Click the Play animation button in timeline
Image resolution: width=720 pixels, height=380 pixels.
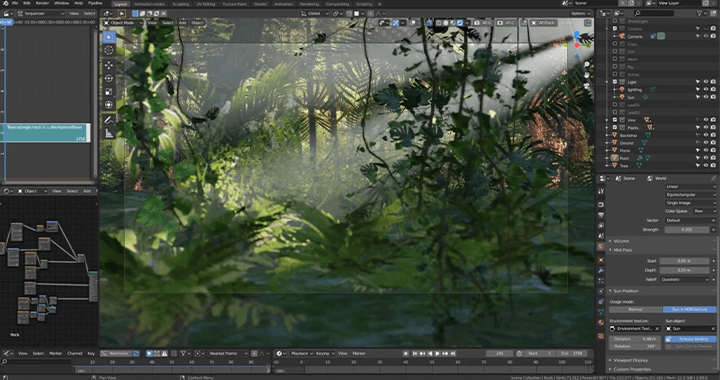438,353
